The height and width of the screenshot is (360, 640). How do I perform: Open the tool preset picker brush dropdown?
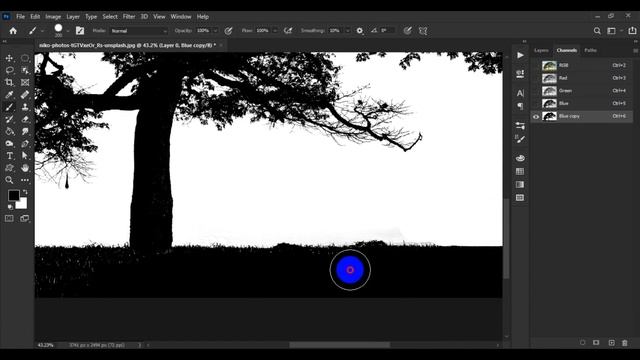(42, 31)
